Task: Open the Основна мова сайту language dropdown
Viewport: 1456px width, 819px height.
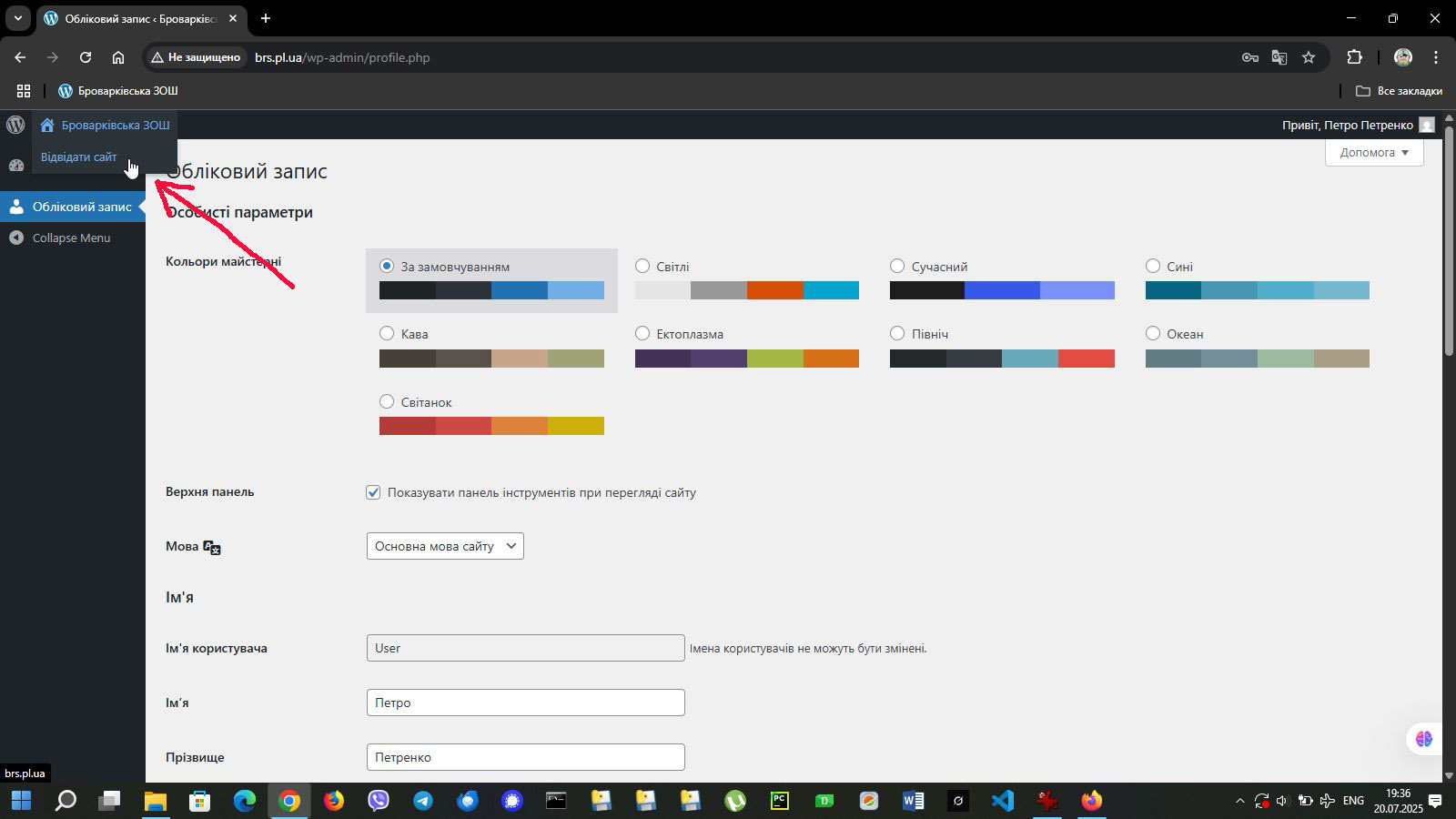Action: (445, 546)
